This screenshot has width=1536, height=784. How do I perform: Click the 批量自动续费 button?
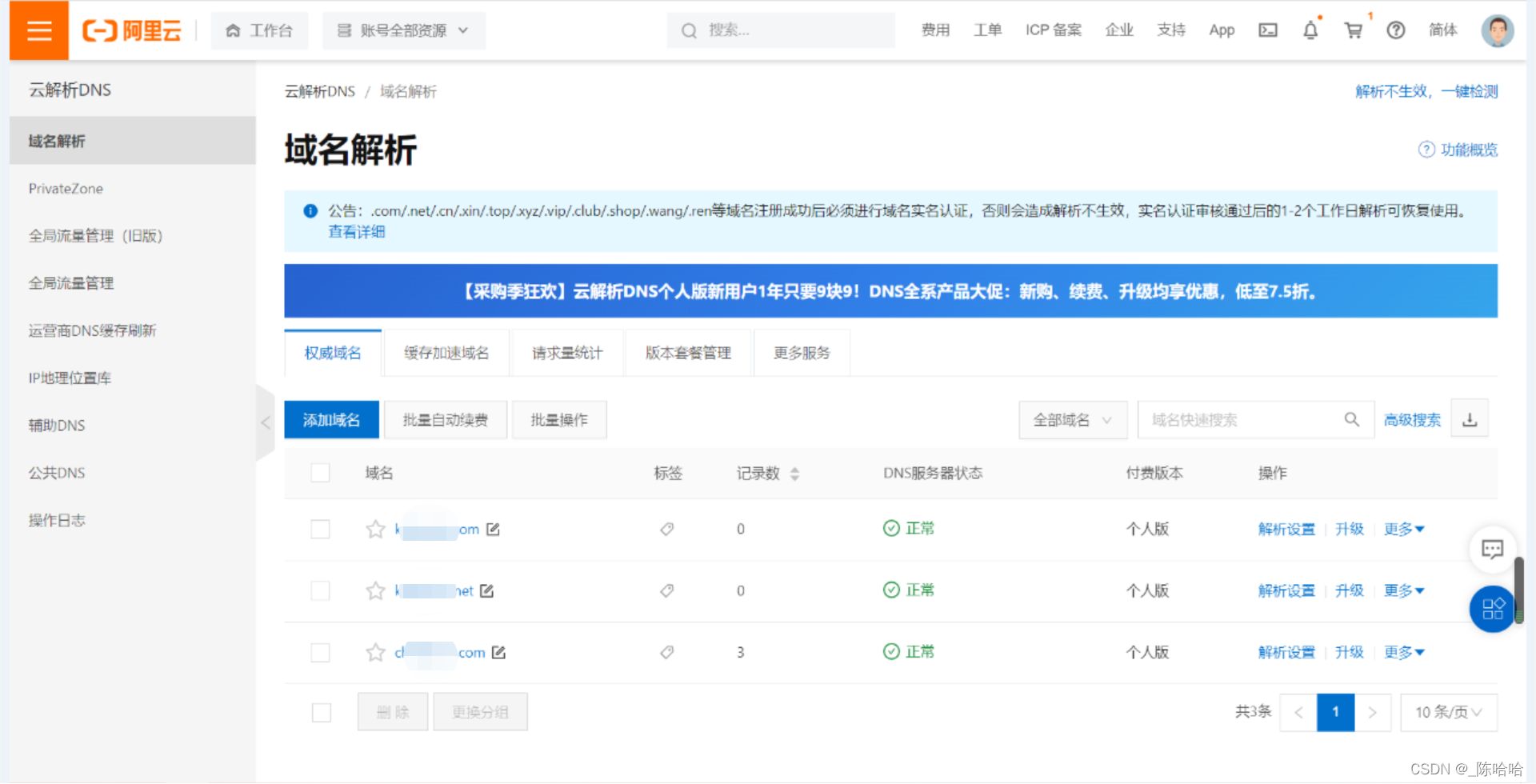(x=446, y=420)
